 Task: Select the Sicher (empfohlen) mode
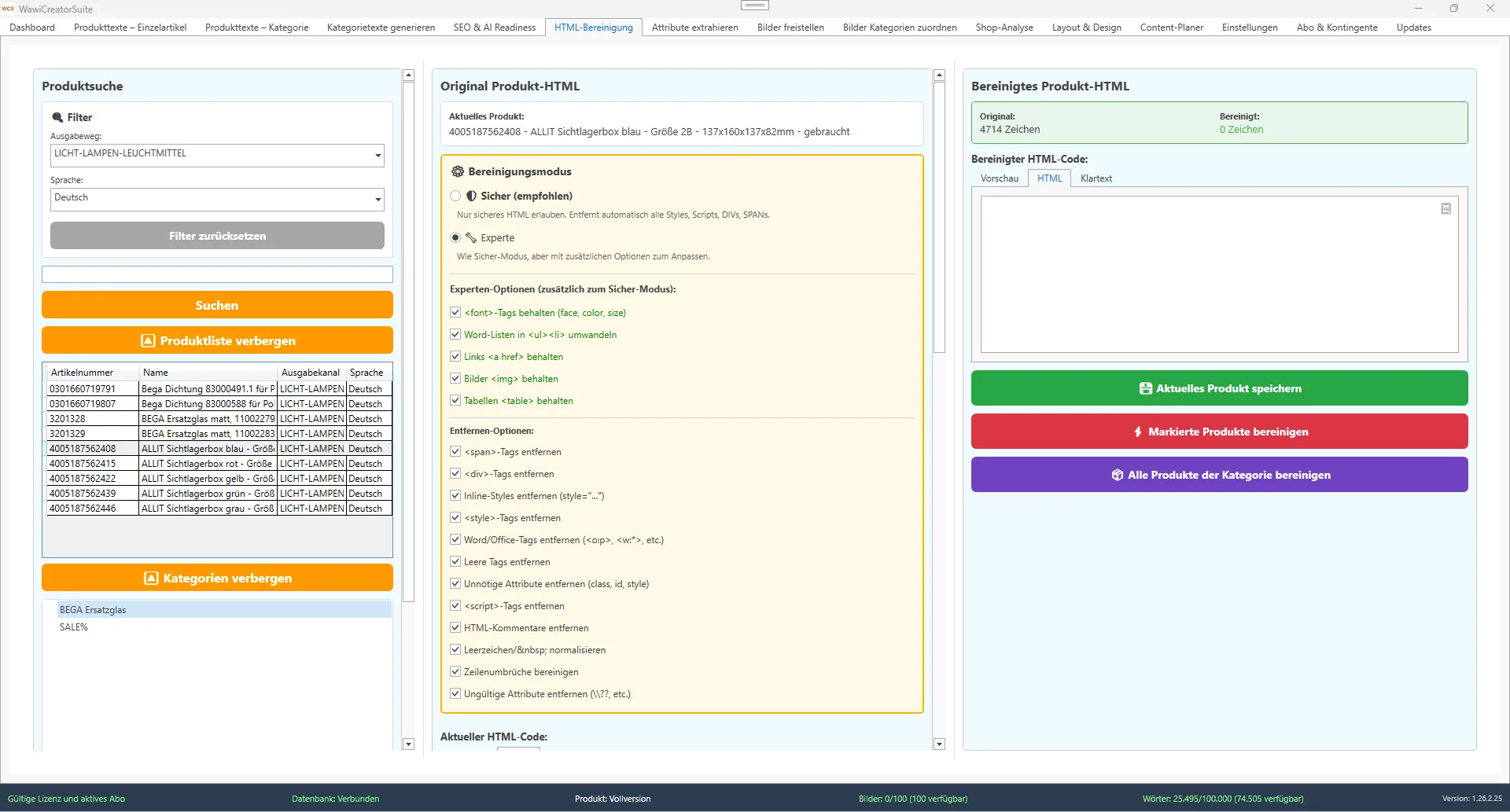tap(455, 196)
